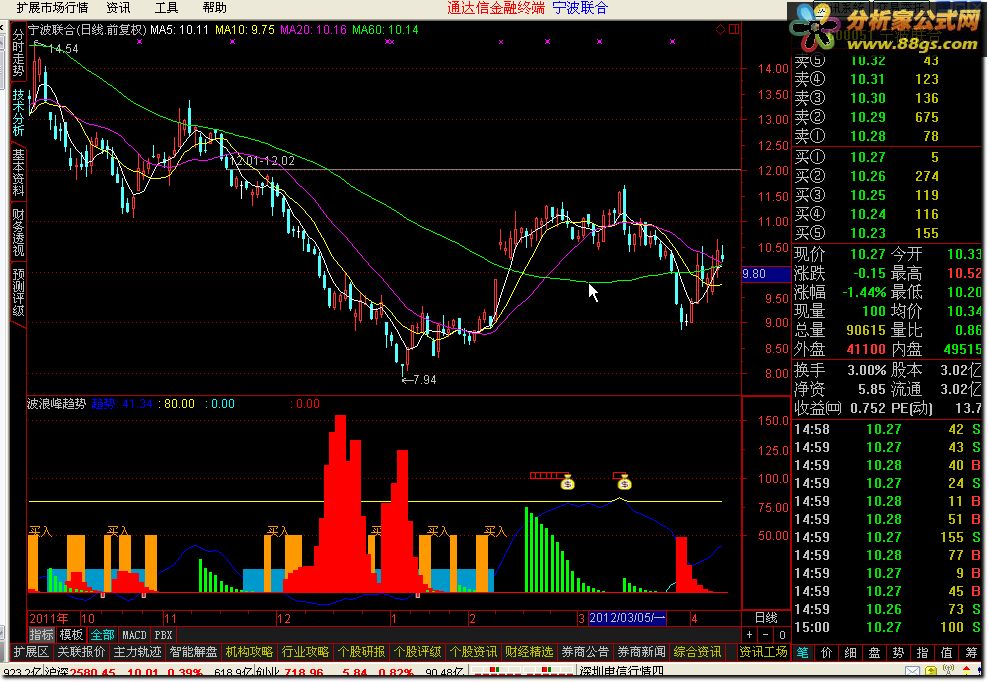Click the 买② 10.26 bid row
Screen dimensions: 989x682
pos(887,176)
